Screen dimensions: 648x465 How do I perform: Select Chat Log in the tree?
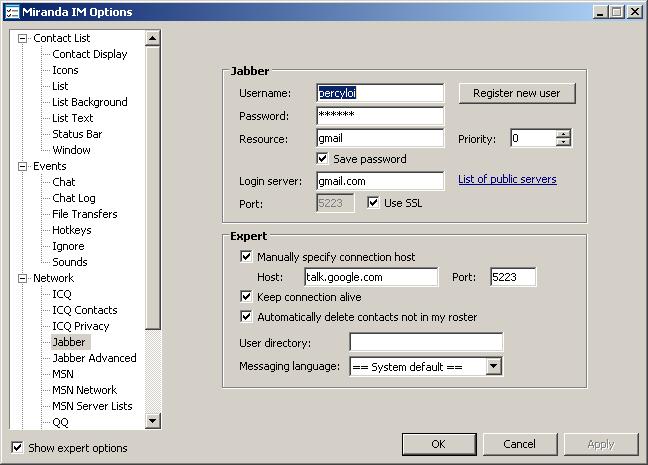(x=74, y=198)
